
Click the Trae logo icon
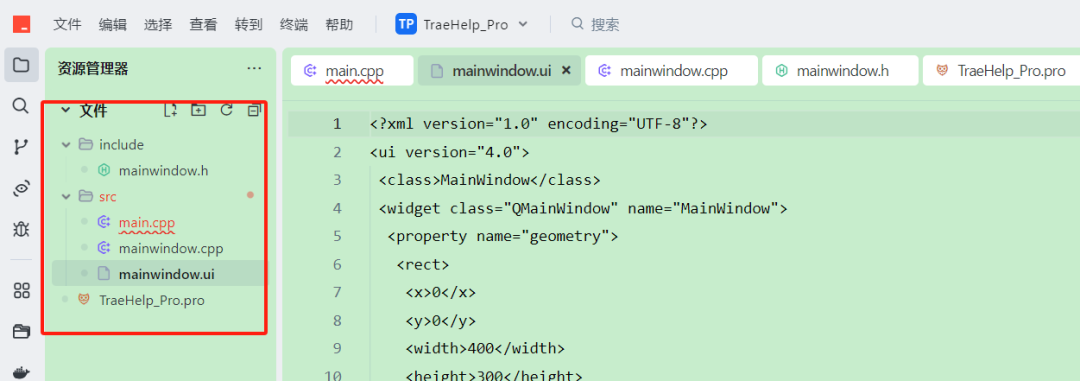(x=21, y=25)
